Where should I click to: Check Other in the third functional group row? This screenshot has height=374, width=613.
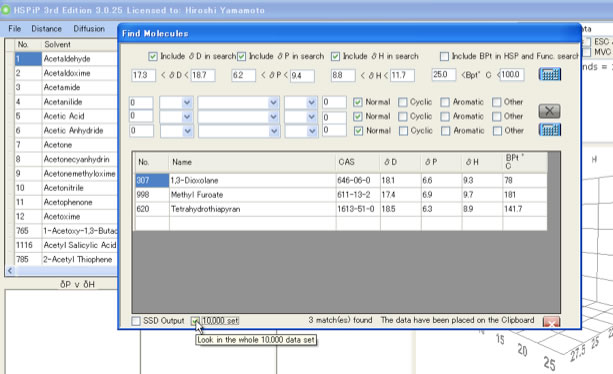[497, 131]
